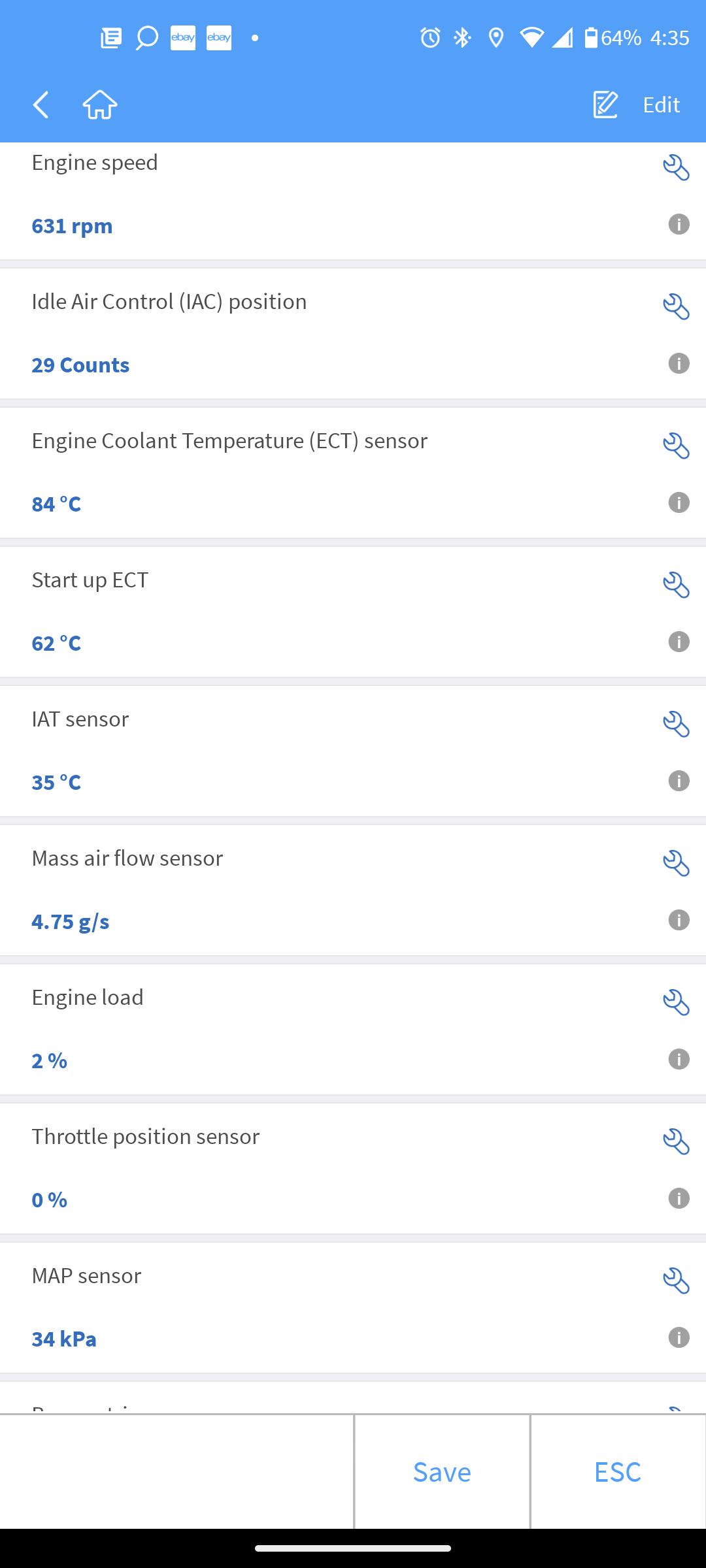Viewport: 706px width, 1568px height.
Task: Open wrench for Throttle position sensor
Action: pyautogui.click(x=676, y=1141)
